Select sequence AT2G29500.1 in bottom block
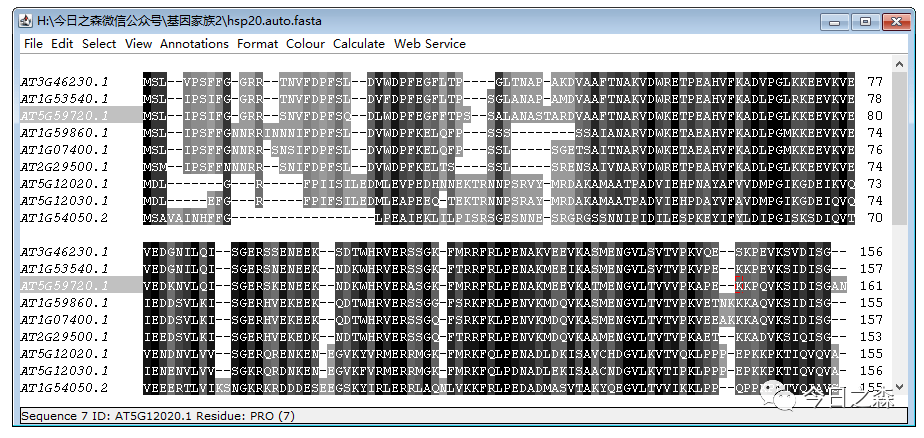 coord(65,337)
